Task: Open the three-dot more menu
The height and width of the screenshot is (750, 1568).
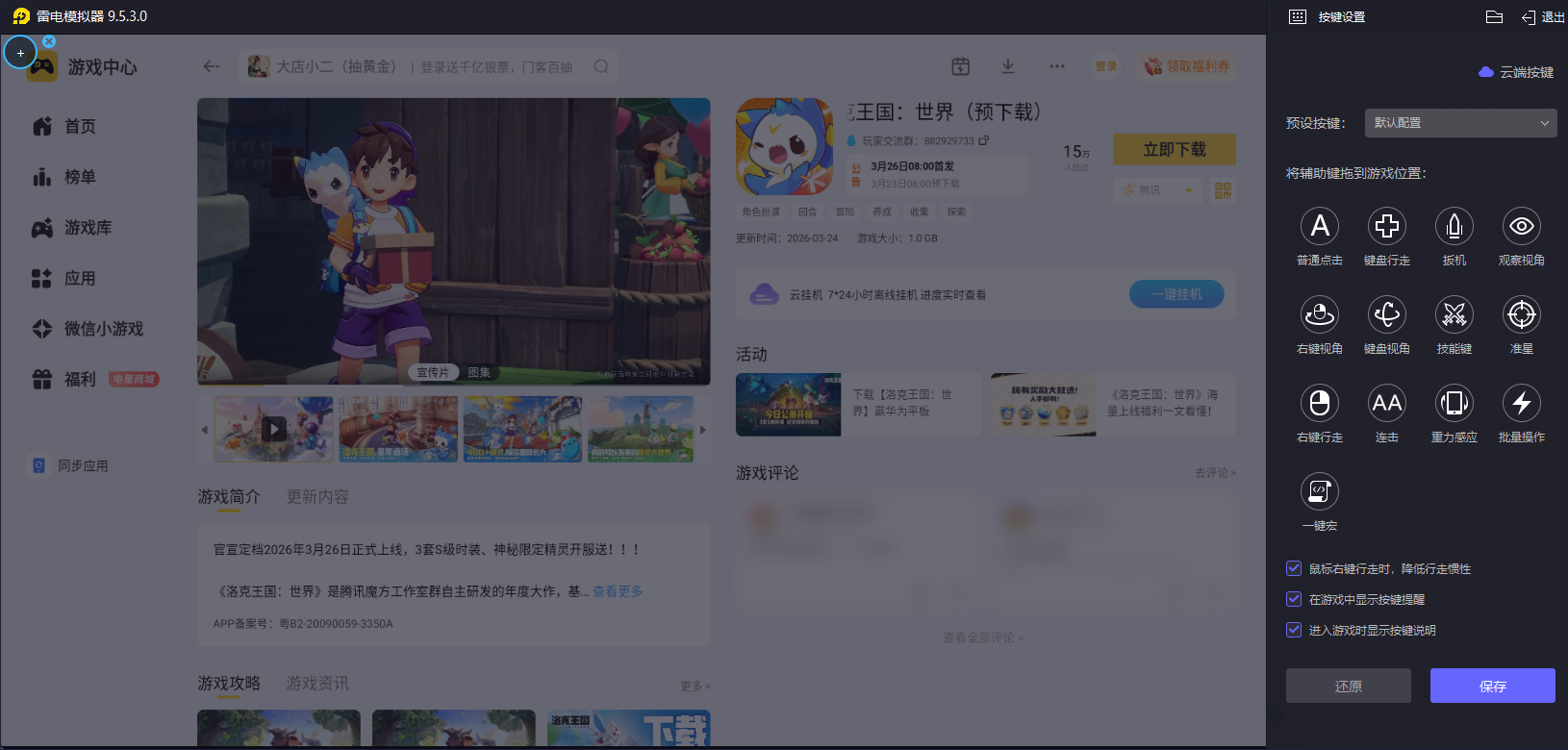Action: click(1057, 66)
